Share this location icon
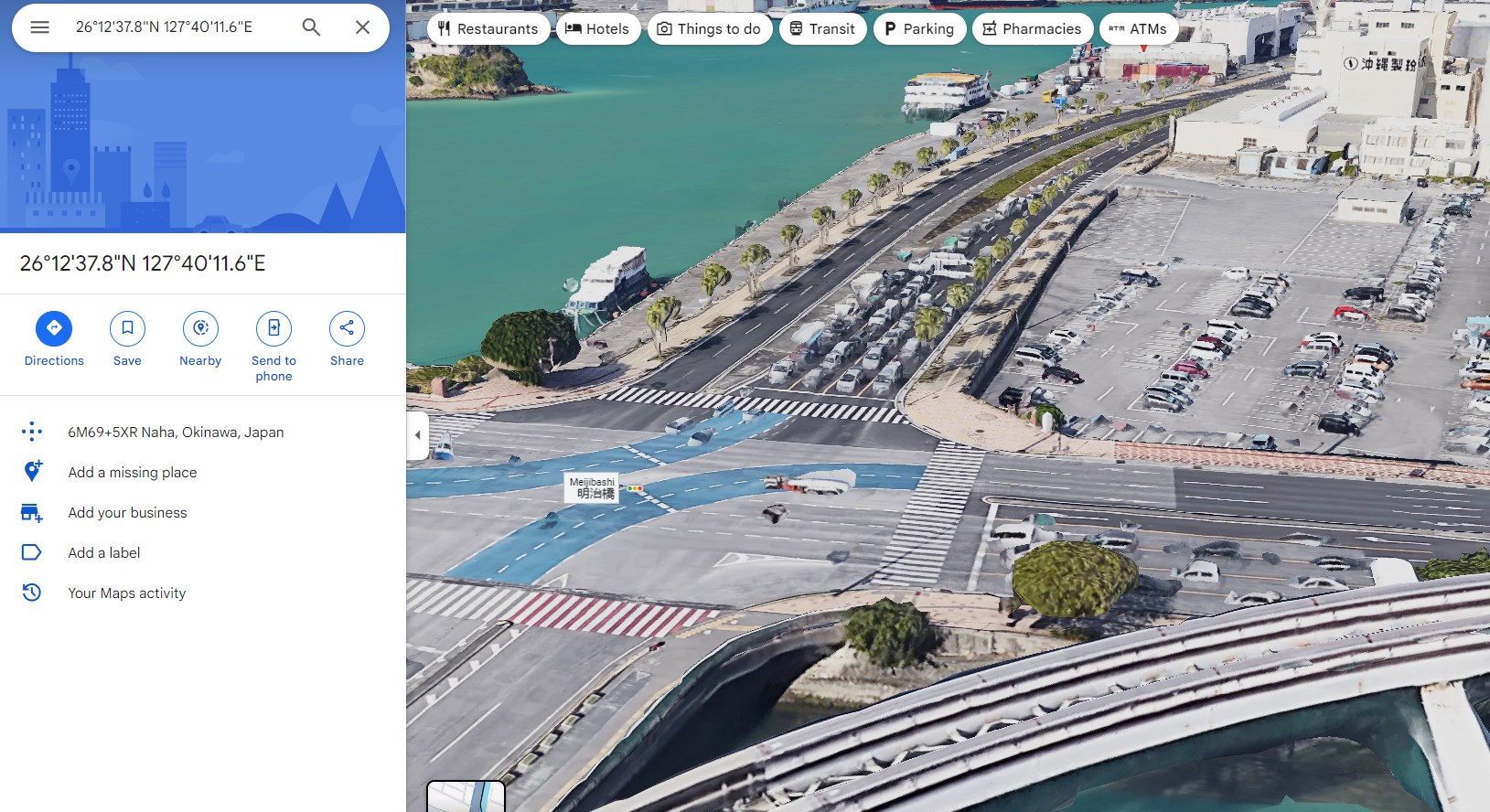The height and width of the screenshot is (812, 1490). [x=347, y=328]
